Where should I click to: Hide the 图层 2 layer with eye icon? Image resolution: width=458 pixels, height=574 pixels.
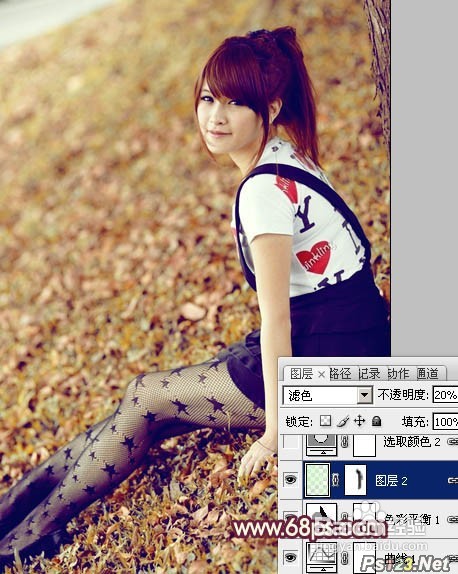click(291, 480)
